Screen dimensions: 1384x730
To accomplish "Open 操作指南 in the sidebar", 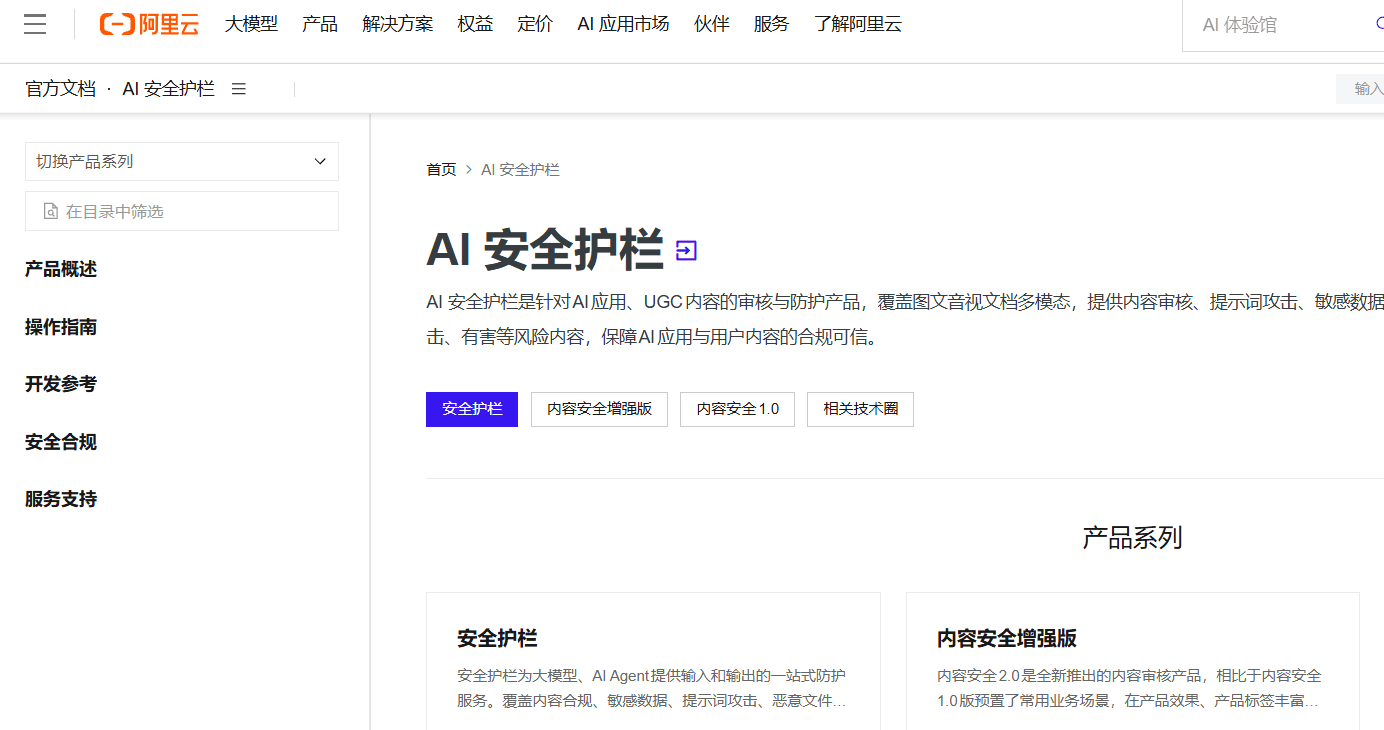I will (61, 327).
